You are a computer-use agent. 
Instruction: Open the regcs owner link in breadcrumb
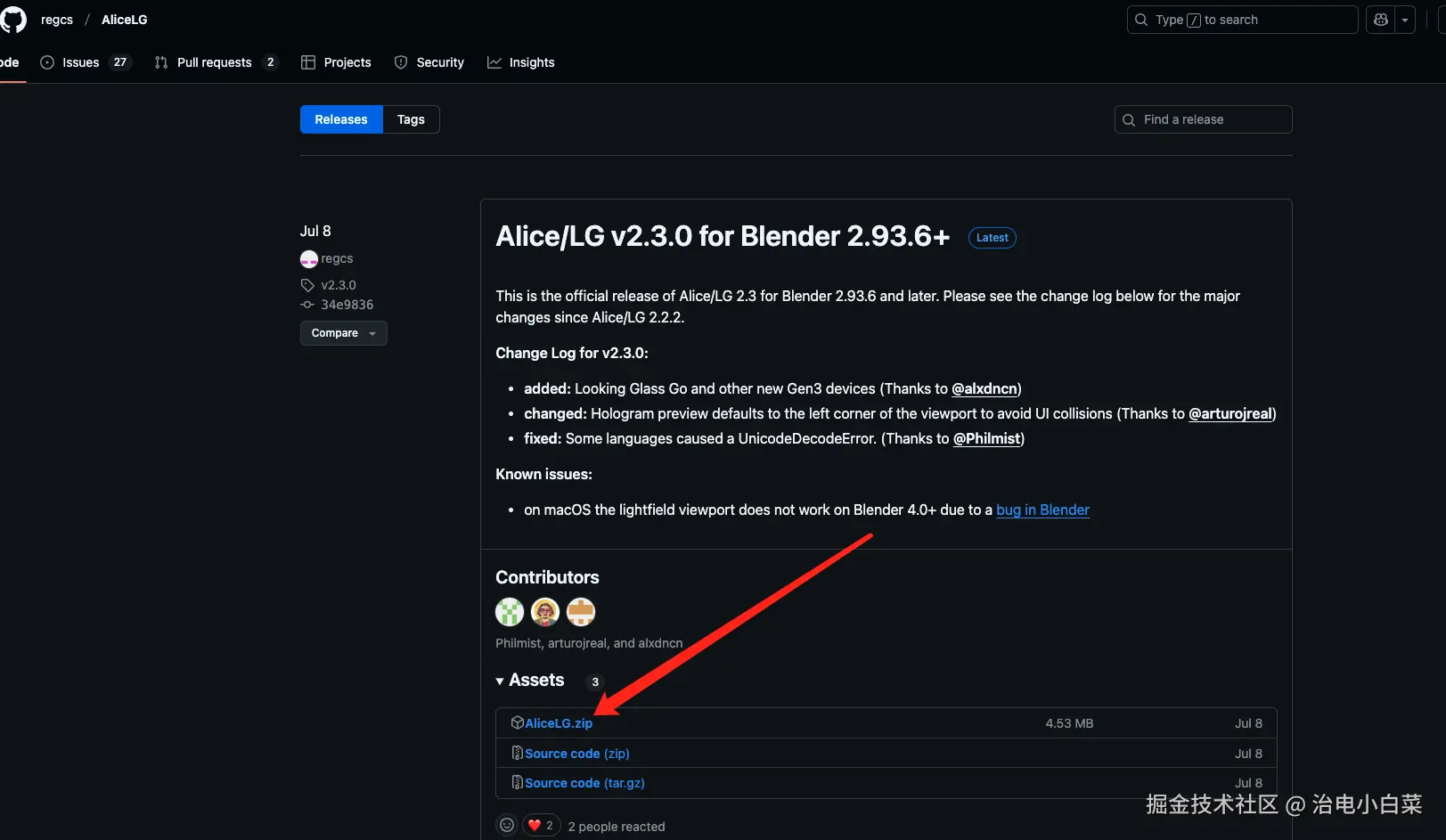tap(57, 20)
